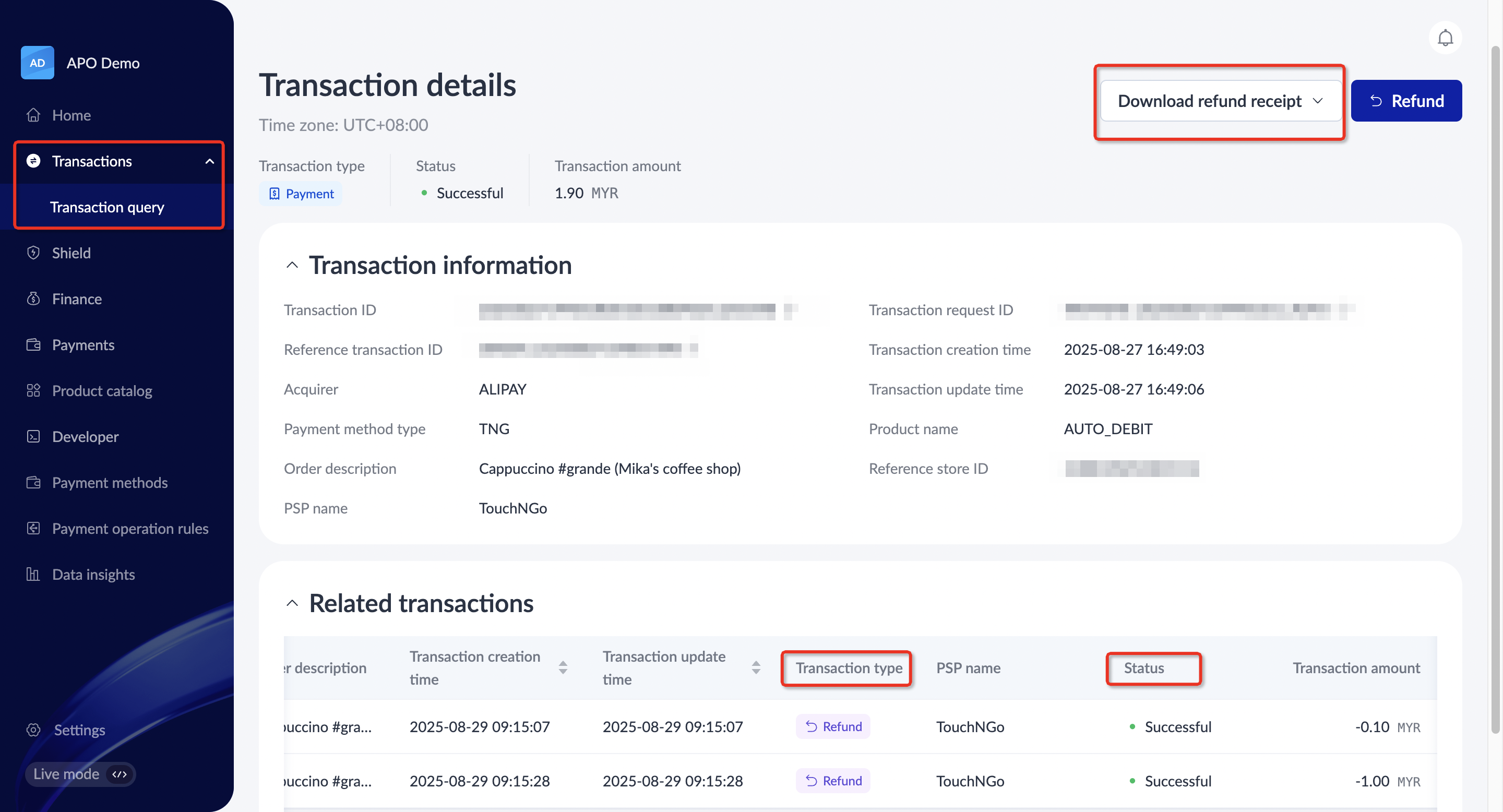Click the Home icon in sidebar

(x=33, y=115)
